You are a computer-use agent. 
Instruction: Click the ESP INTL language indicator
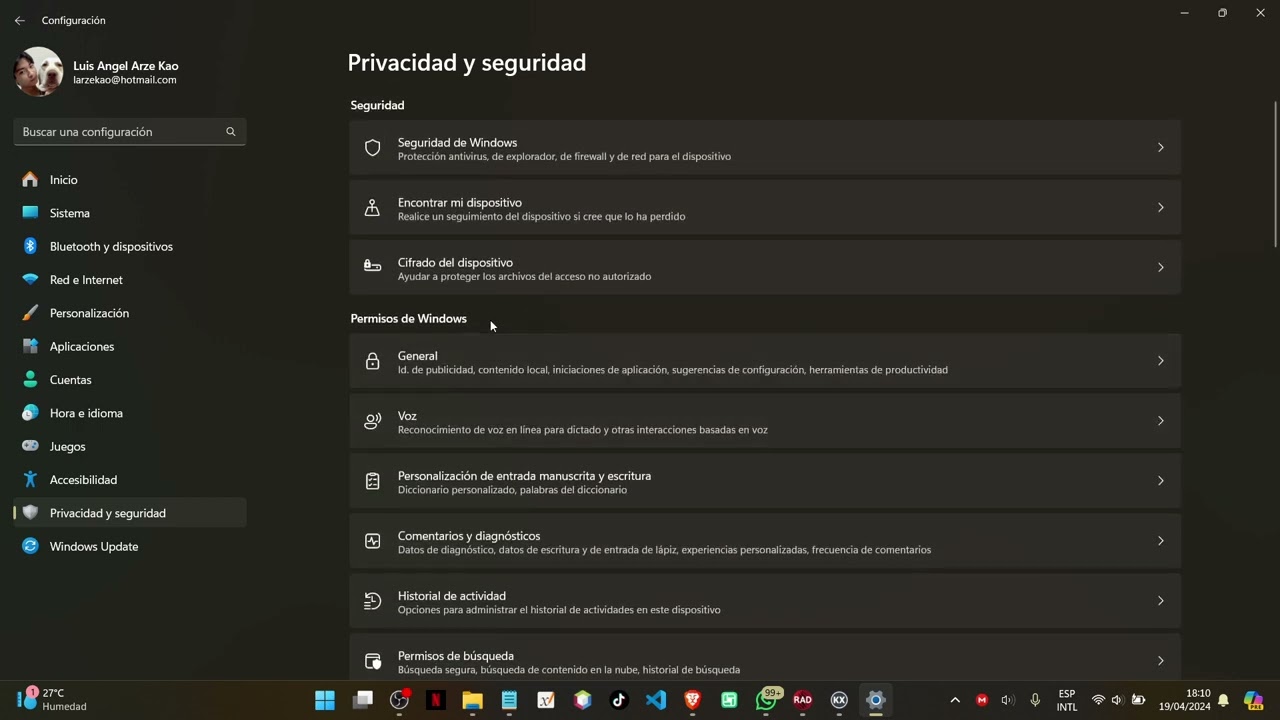click(1067, 700)
